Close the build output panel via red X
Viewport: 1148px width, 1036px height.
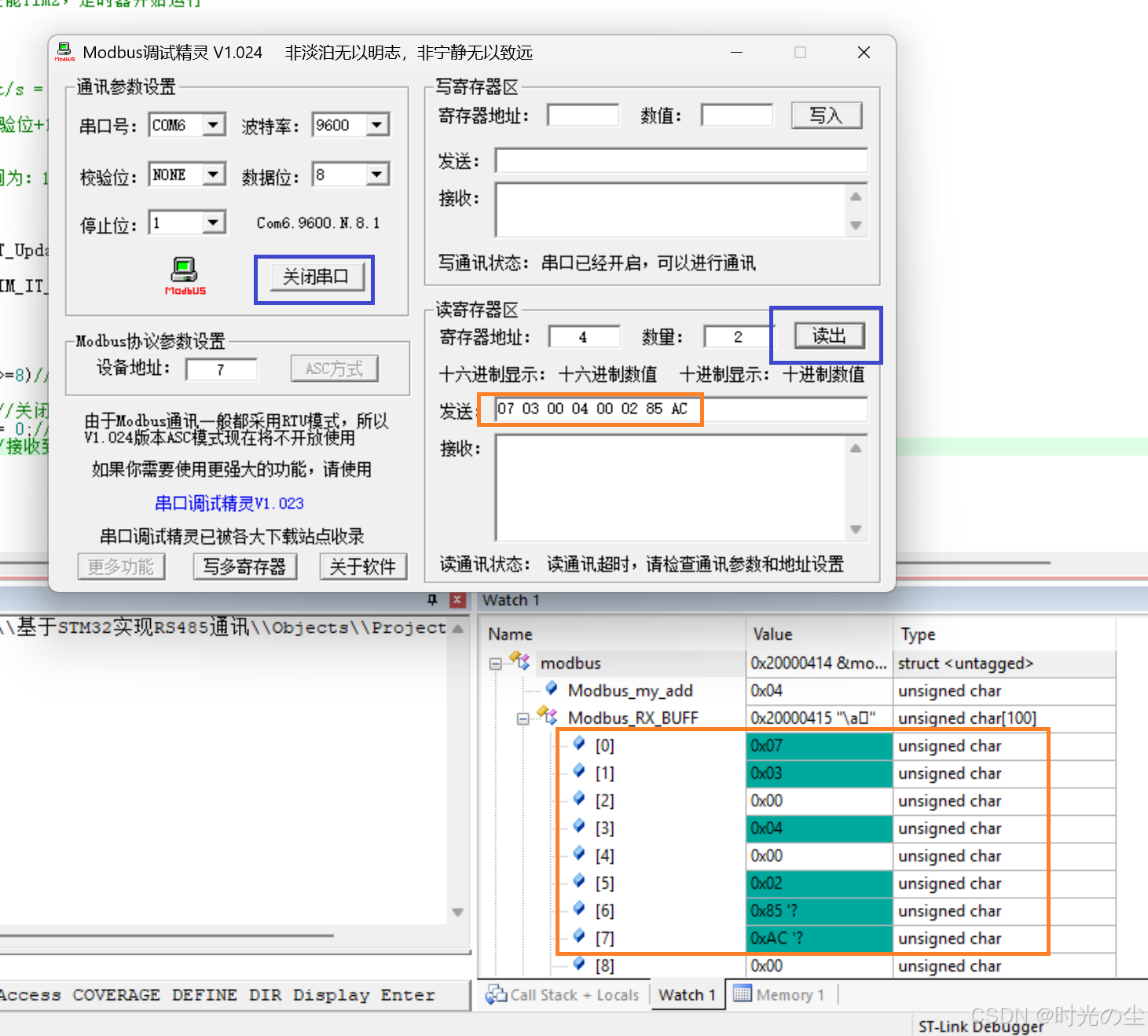coord(457,600)
